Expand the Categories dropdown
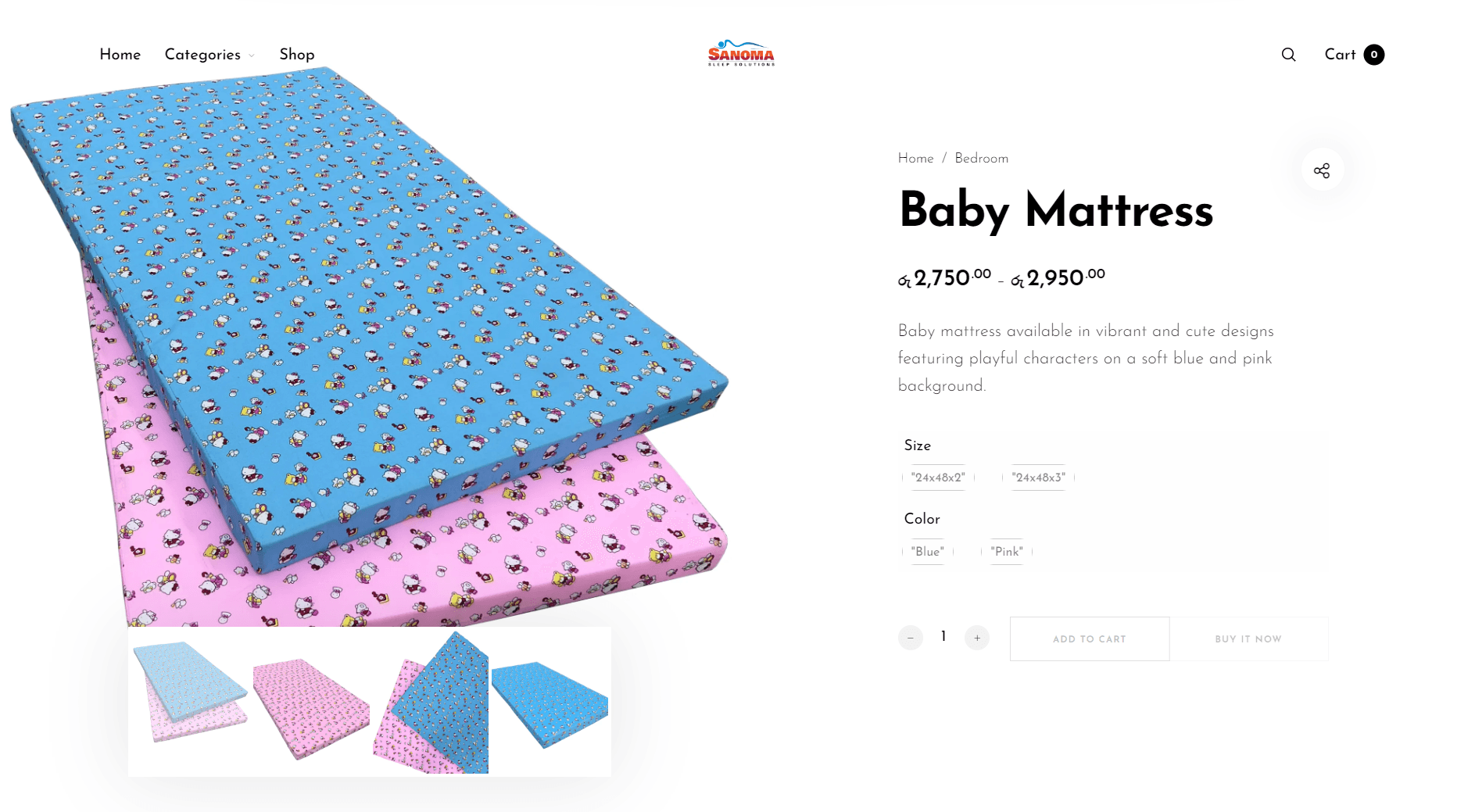Viewport: 1475px width, 812px height. (208, 55)
